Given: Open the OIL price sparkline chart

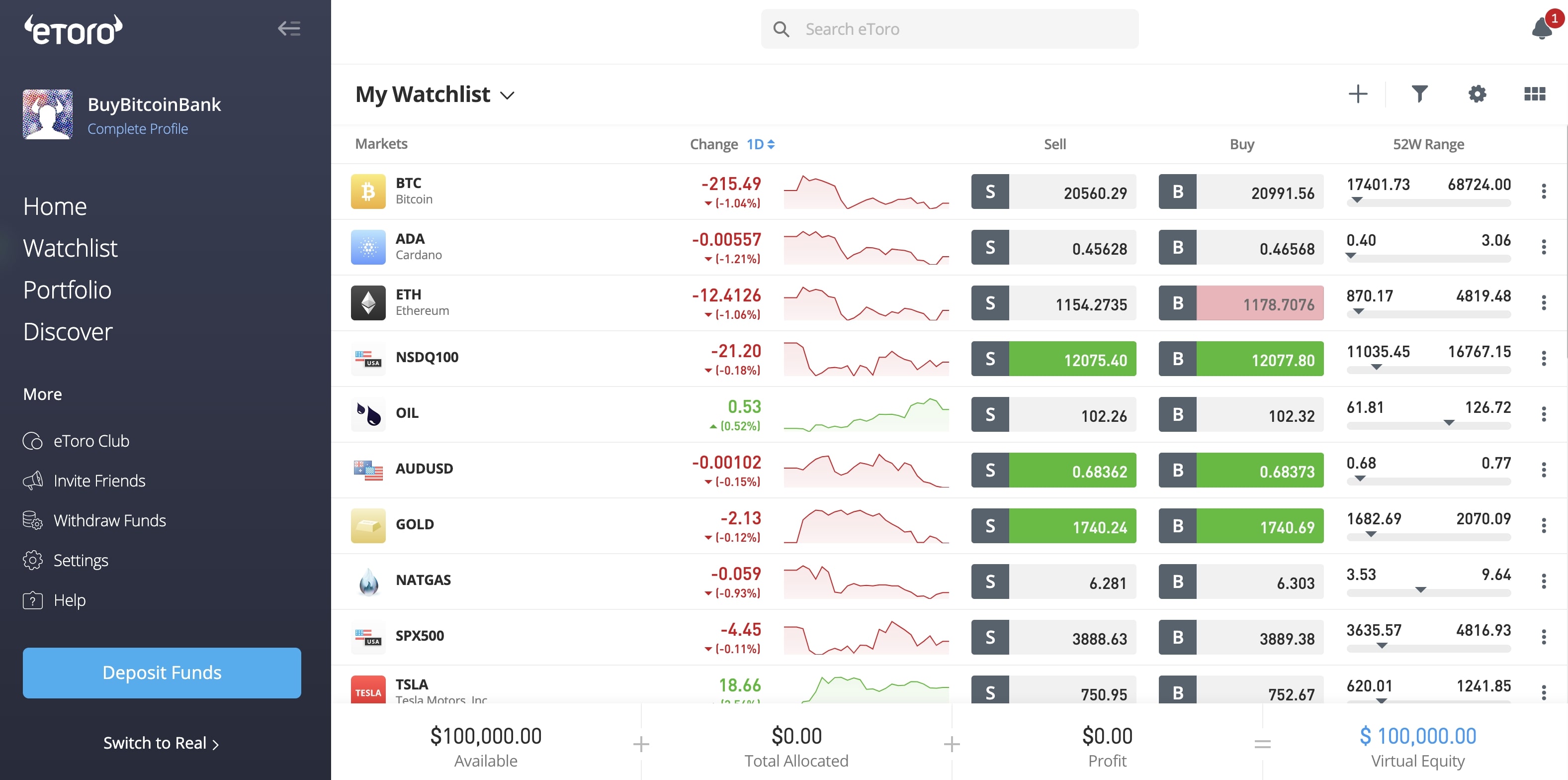Looking at the screenshot, I should click(866, 415).
